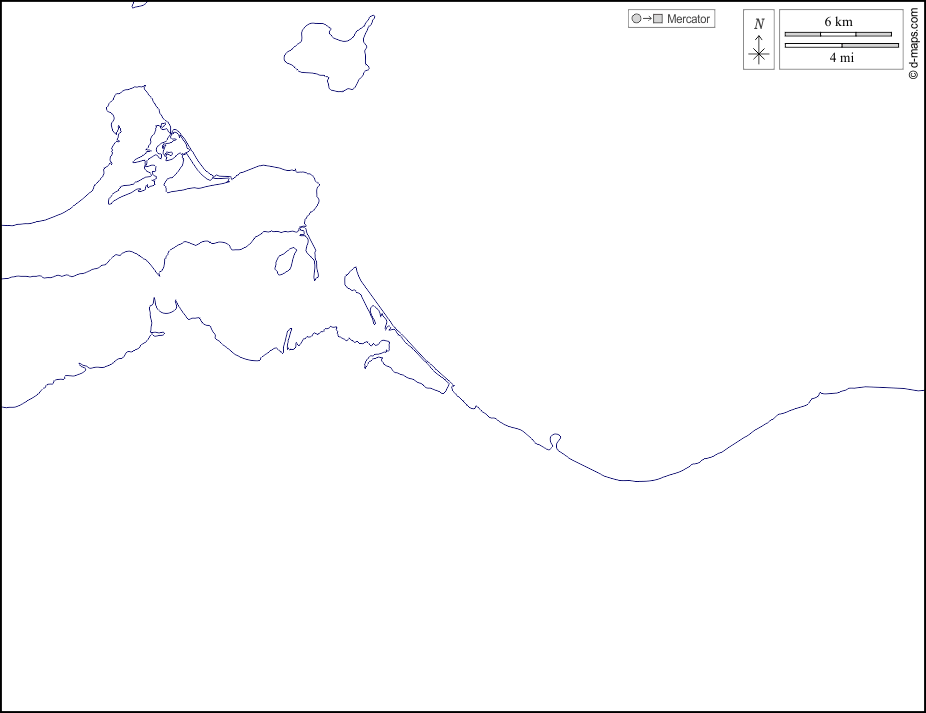
Task: Click the gray square in projection legend
Action: click(x=658, y=19)
